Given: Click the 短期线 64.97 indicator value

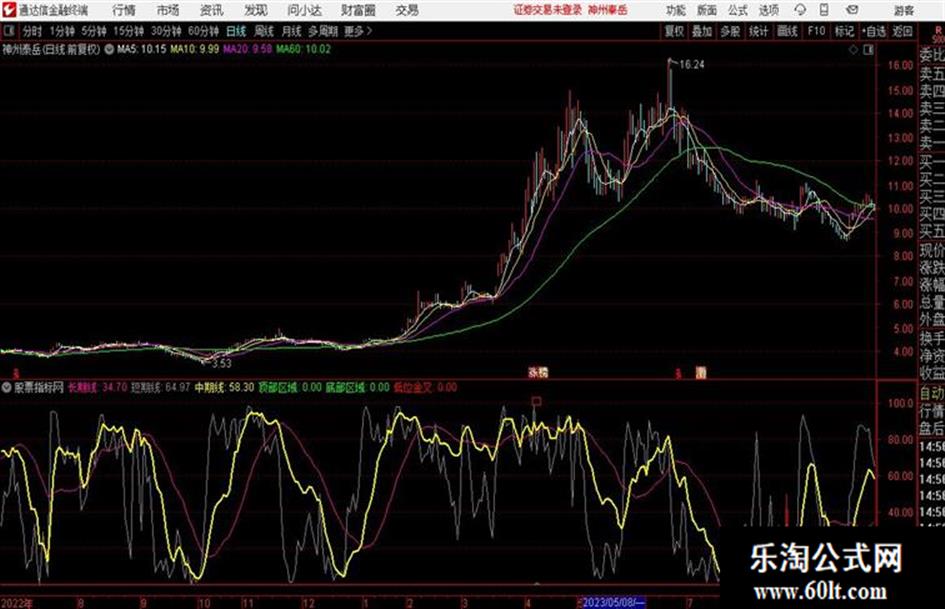Looking at the screenshot, I should (161, 388).
